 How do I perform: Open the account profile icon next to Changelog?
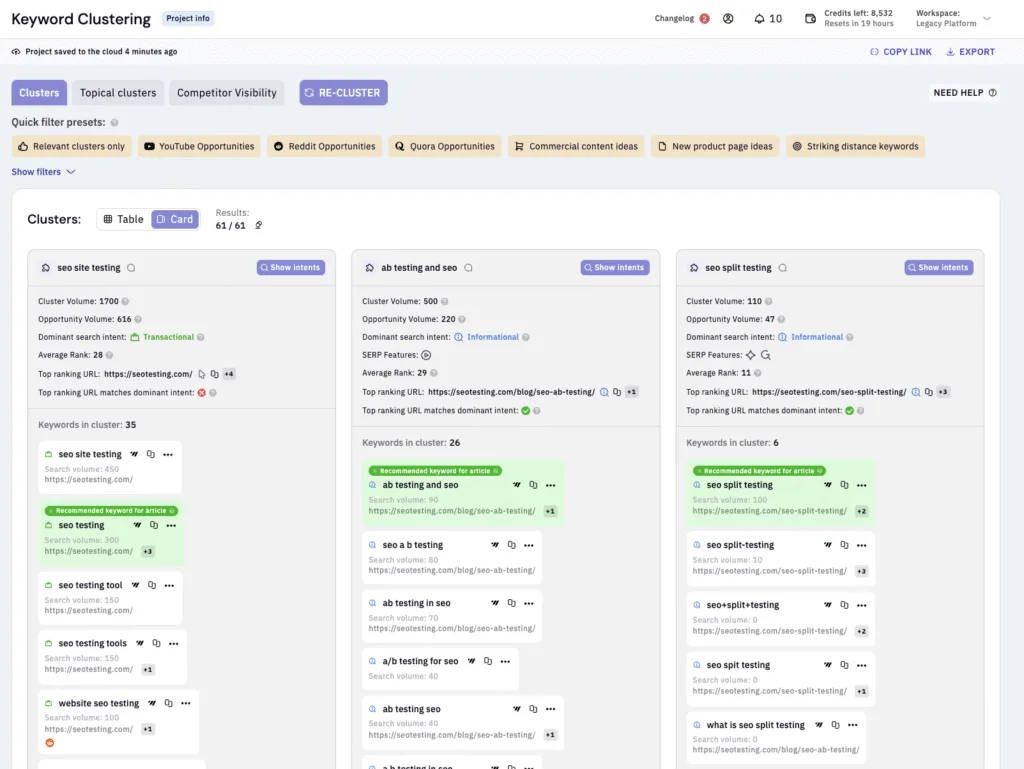click(728, 18)
